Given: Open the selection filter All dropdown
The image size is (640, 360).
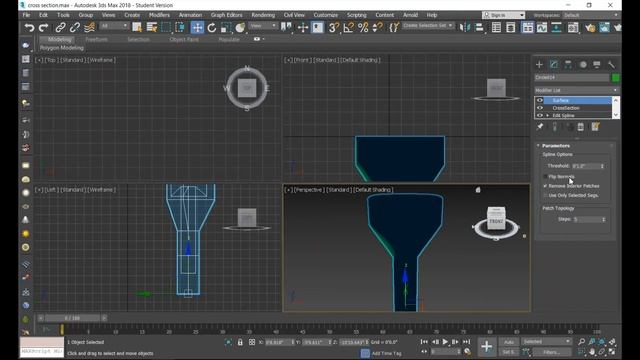Looking at the screenshot, I should pos(114,26).
